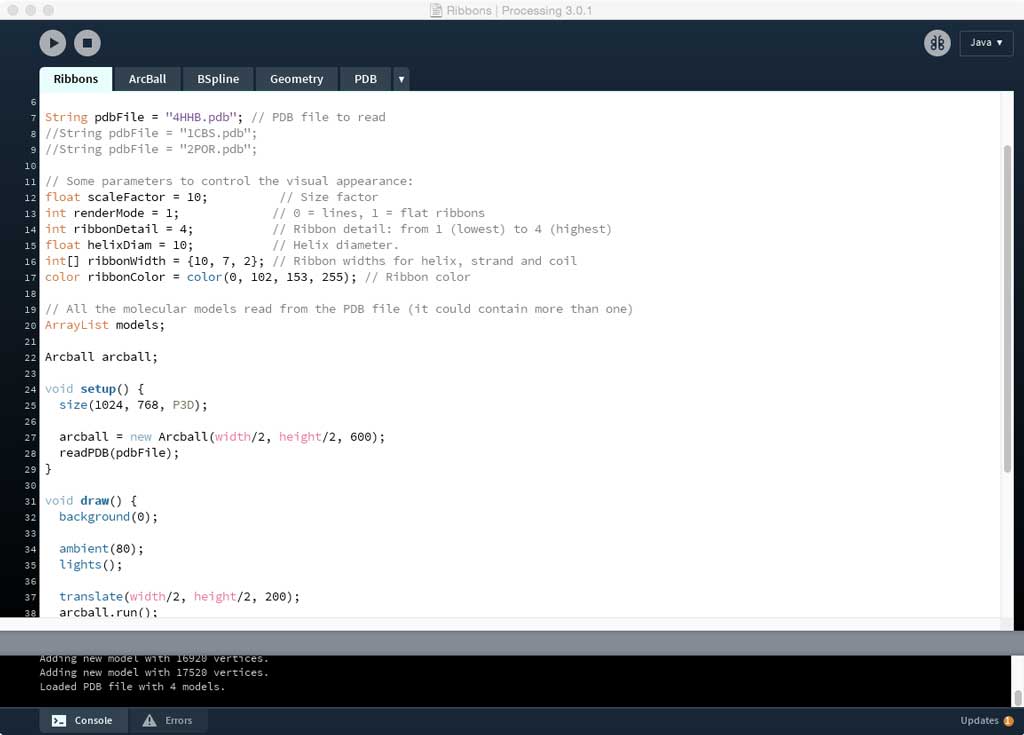Viewport: 1024px width, 735px height.
Task: Open the Java mode dropdown
Action: pos(985,43)
